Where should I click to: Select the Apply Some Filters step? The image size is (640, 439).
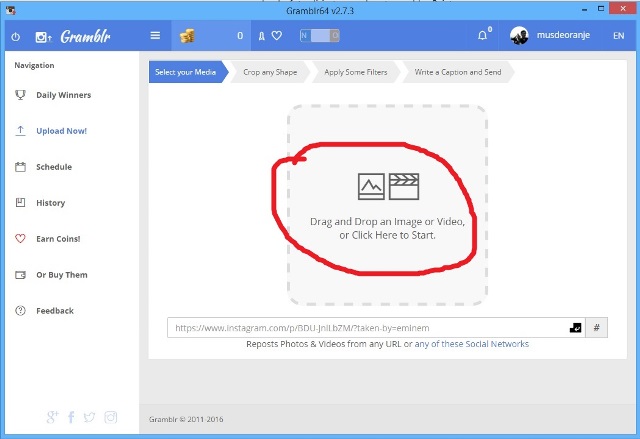click(356, 72)
